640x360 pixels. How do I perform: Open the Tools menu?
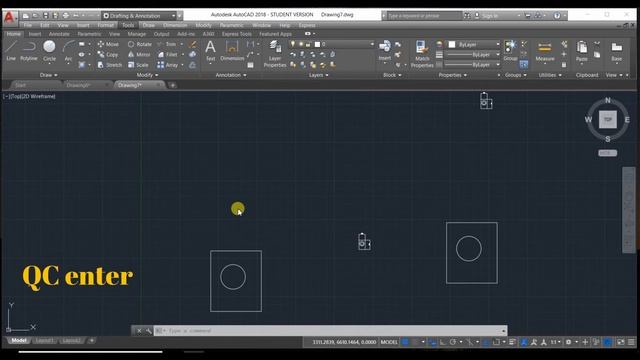128,25
